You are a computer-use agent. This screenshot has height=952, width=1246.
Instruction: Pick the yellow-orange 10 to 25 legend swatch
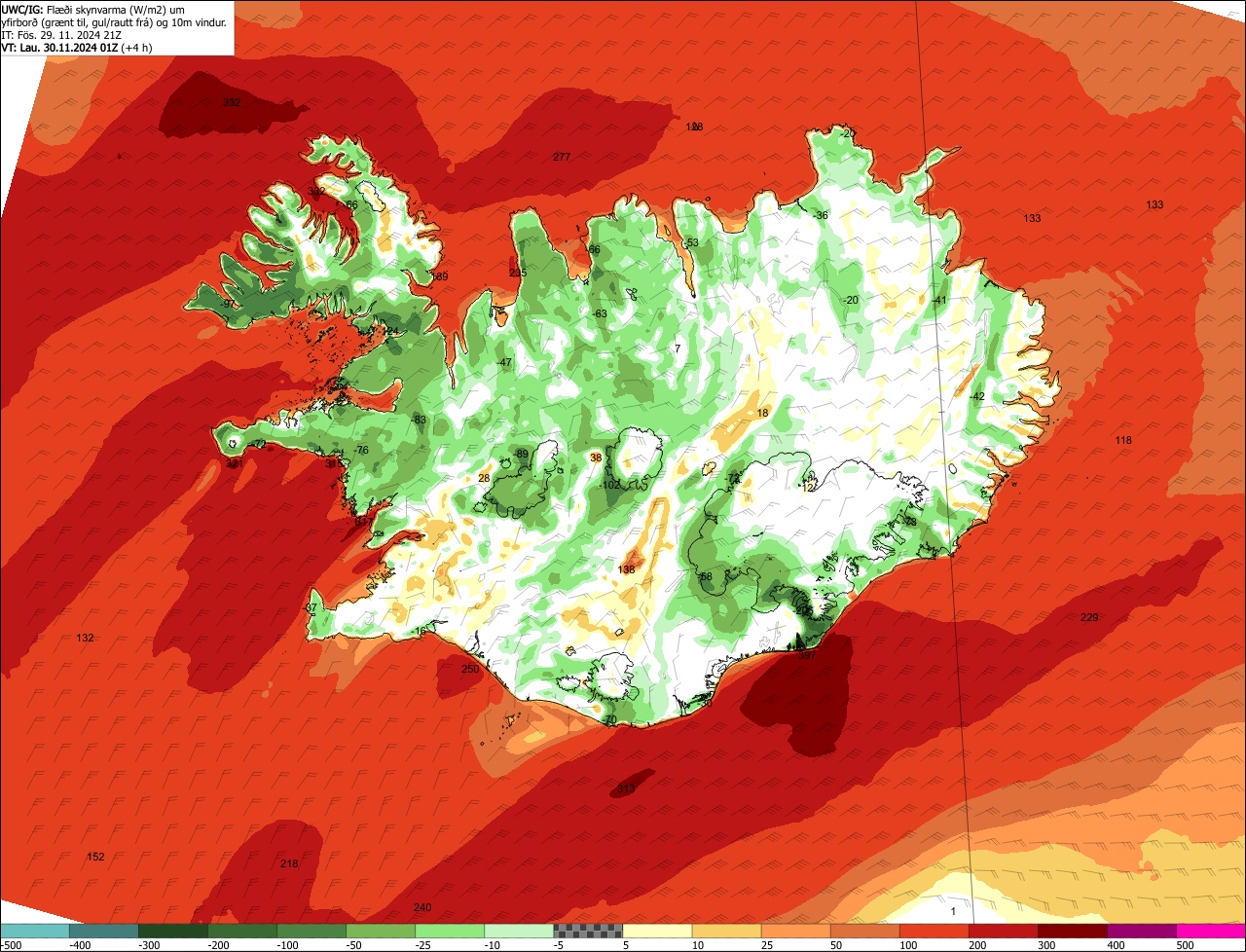(726, 931)
